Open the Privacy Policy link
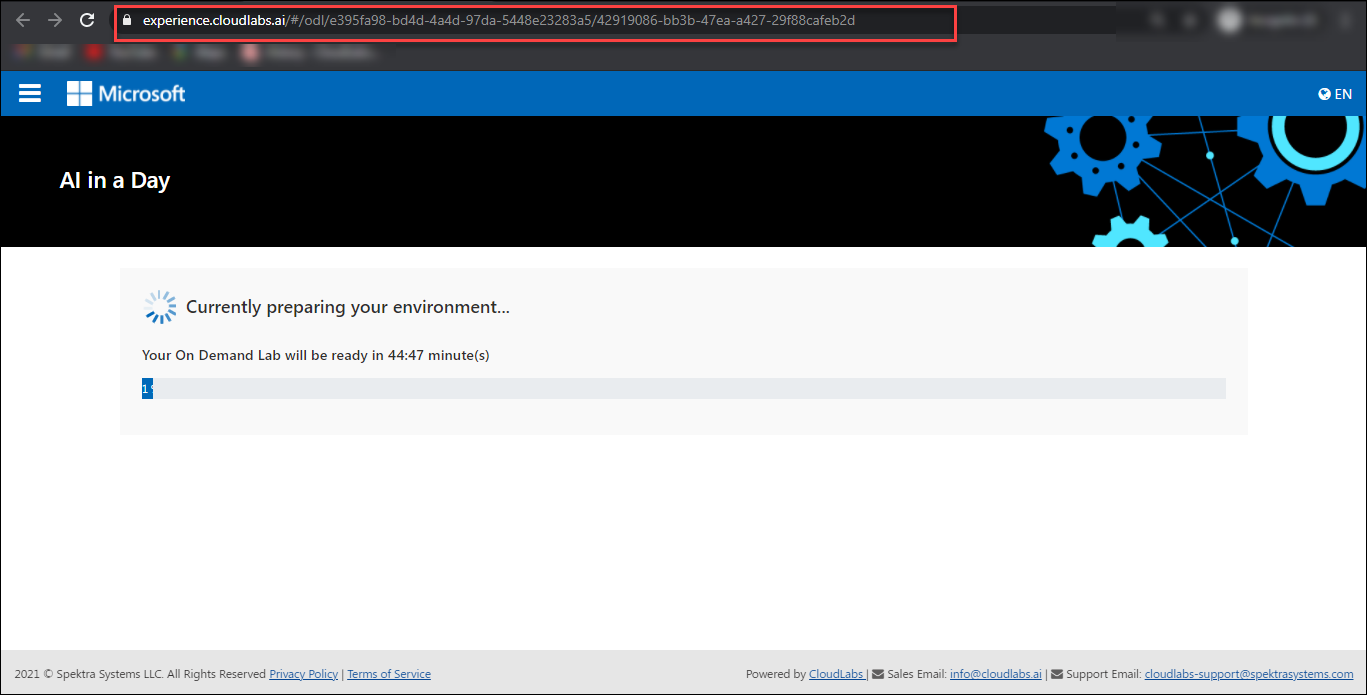The width and height of the screenshot is (1367, 695). pos(304,674)
